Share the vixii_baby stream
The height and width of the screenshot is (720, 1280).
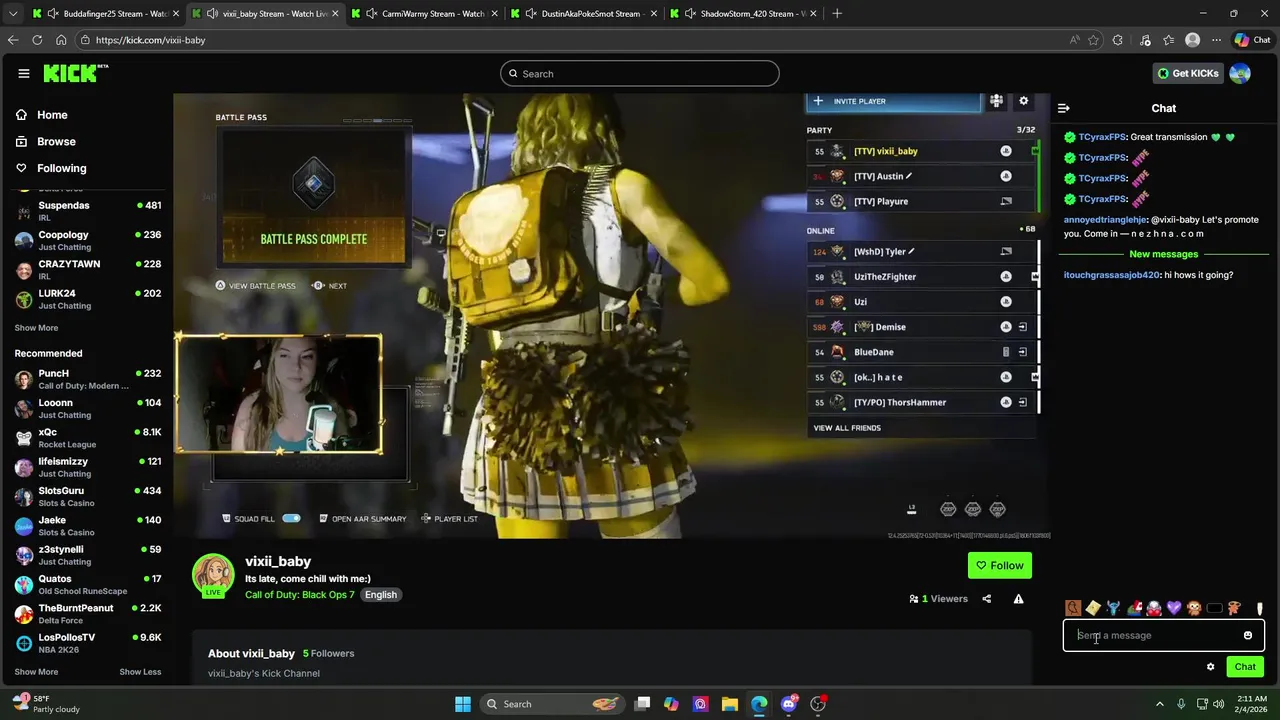[986, 599]
